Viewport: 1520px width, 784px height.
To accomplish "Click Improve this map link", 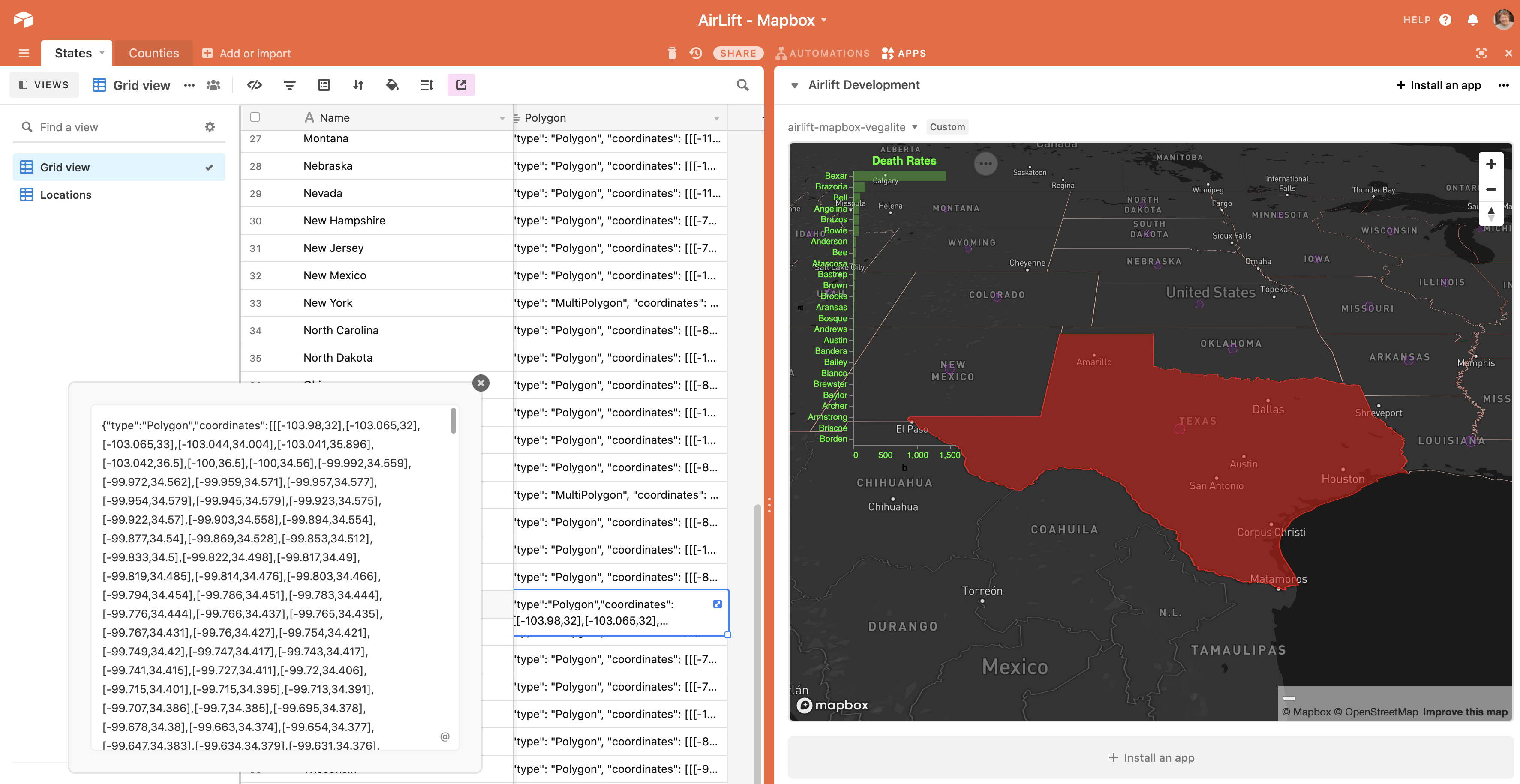I will [x=1465, y=712].
